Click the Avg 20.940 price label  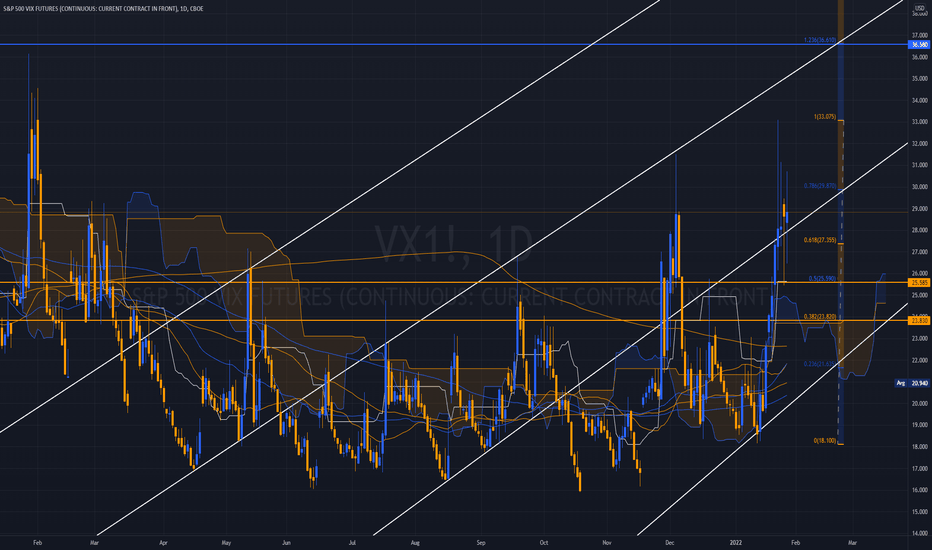tap(912, 384)
